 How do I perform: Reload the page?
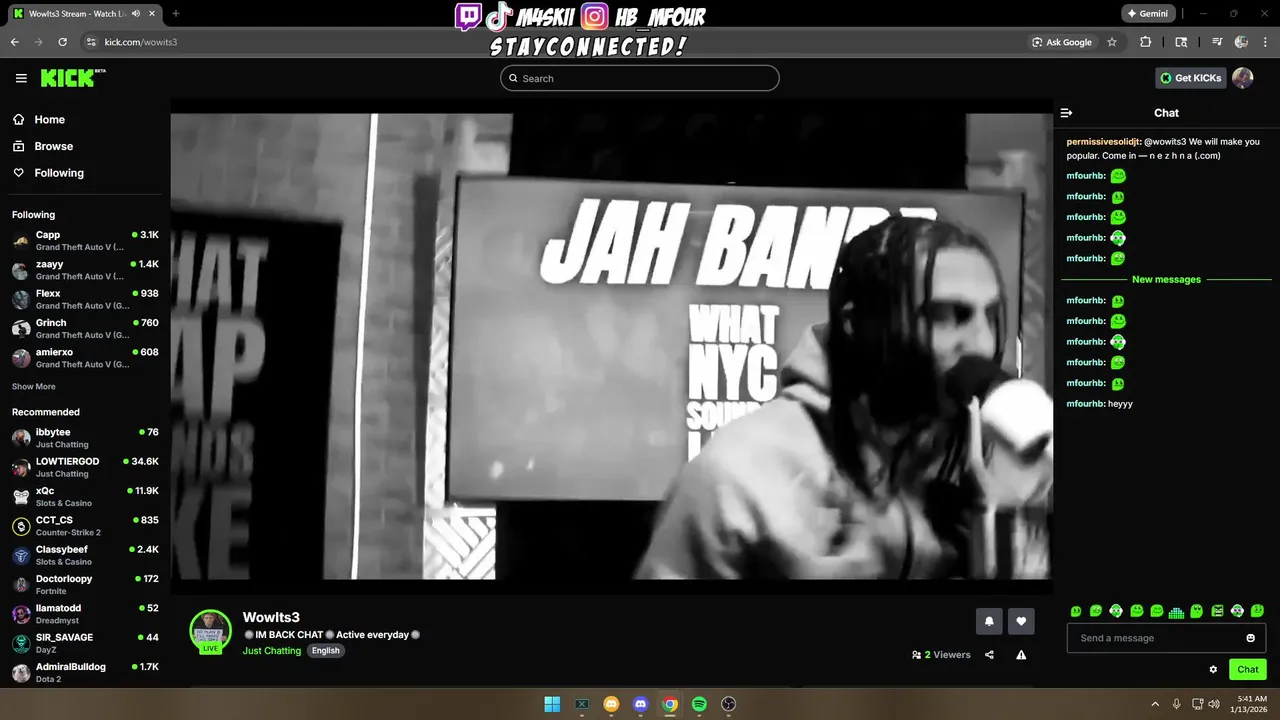62,42
